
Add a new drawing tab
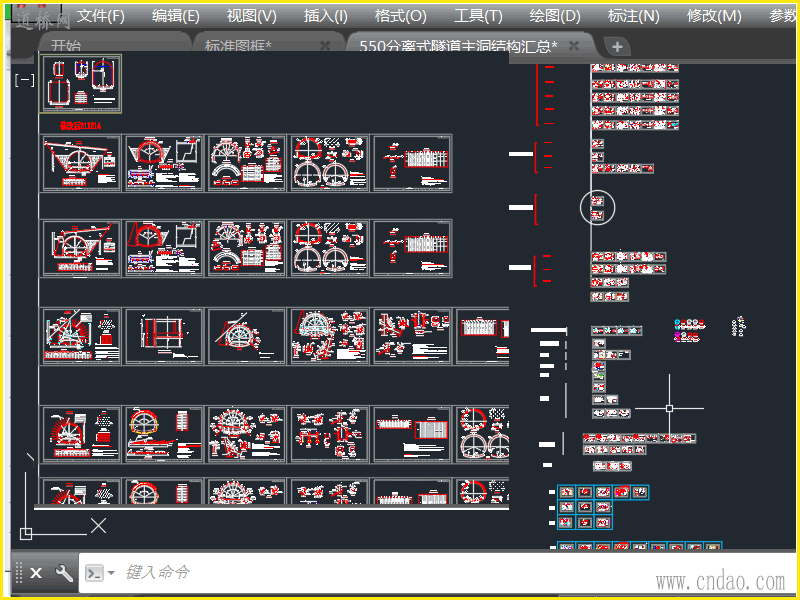click(617, 46)
